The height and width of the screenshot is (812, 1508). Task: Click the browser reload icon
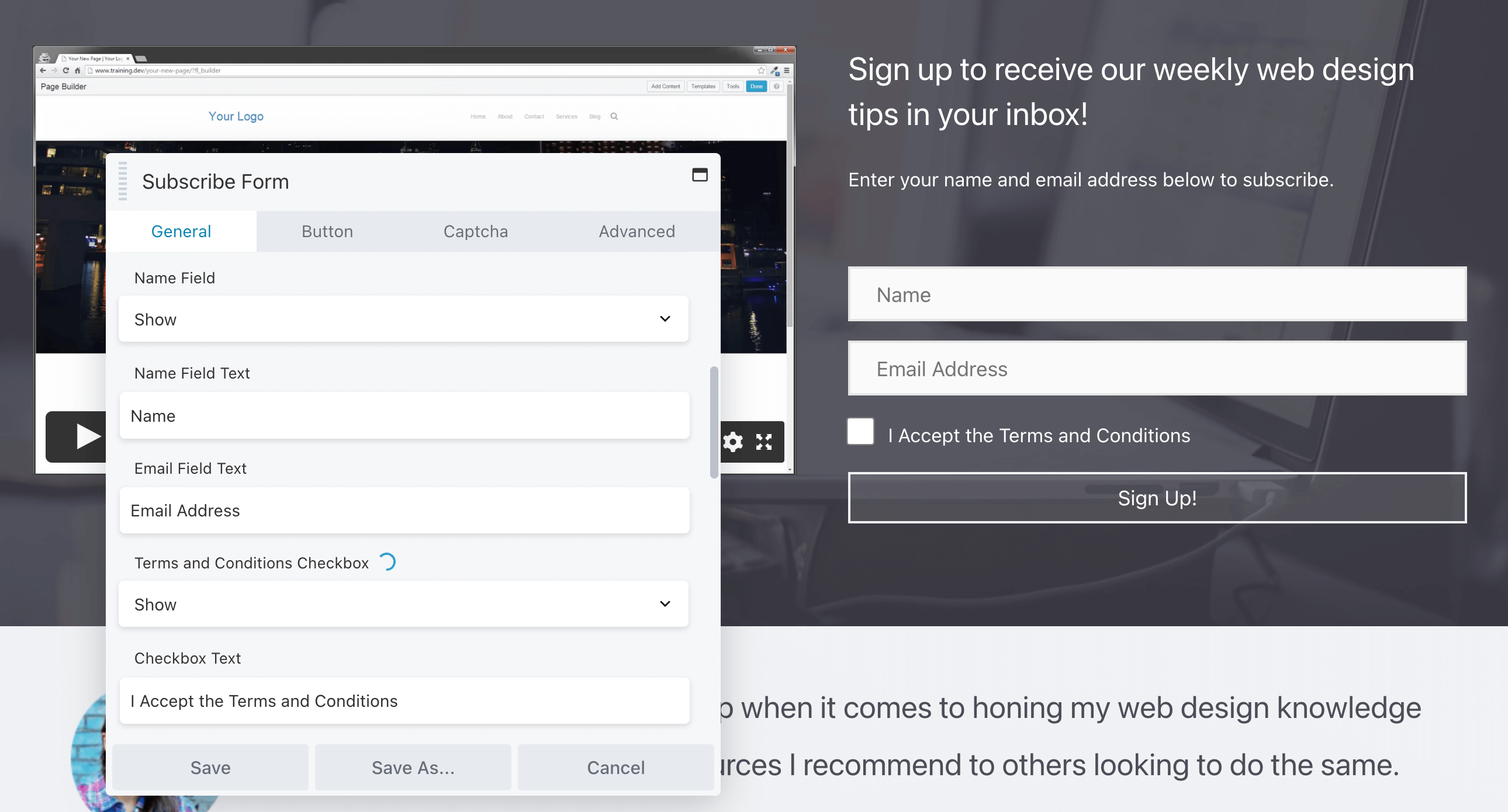point(65,71)
